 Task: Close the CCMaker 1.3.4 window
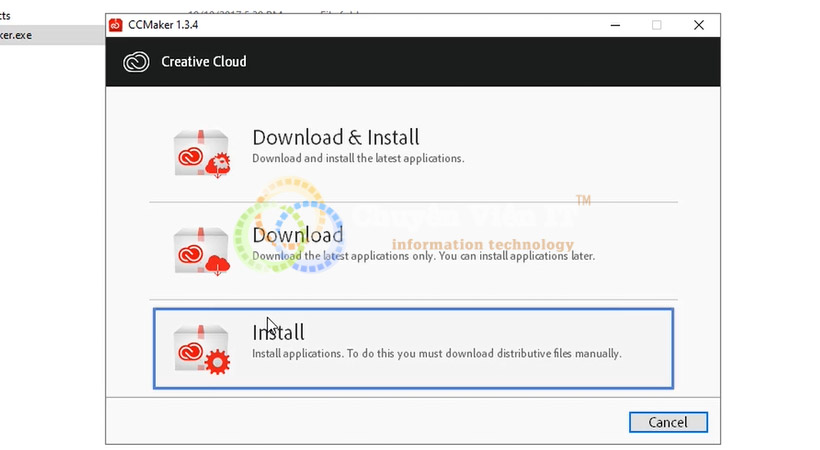click(699, 25)
